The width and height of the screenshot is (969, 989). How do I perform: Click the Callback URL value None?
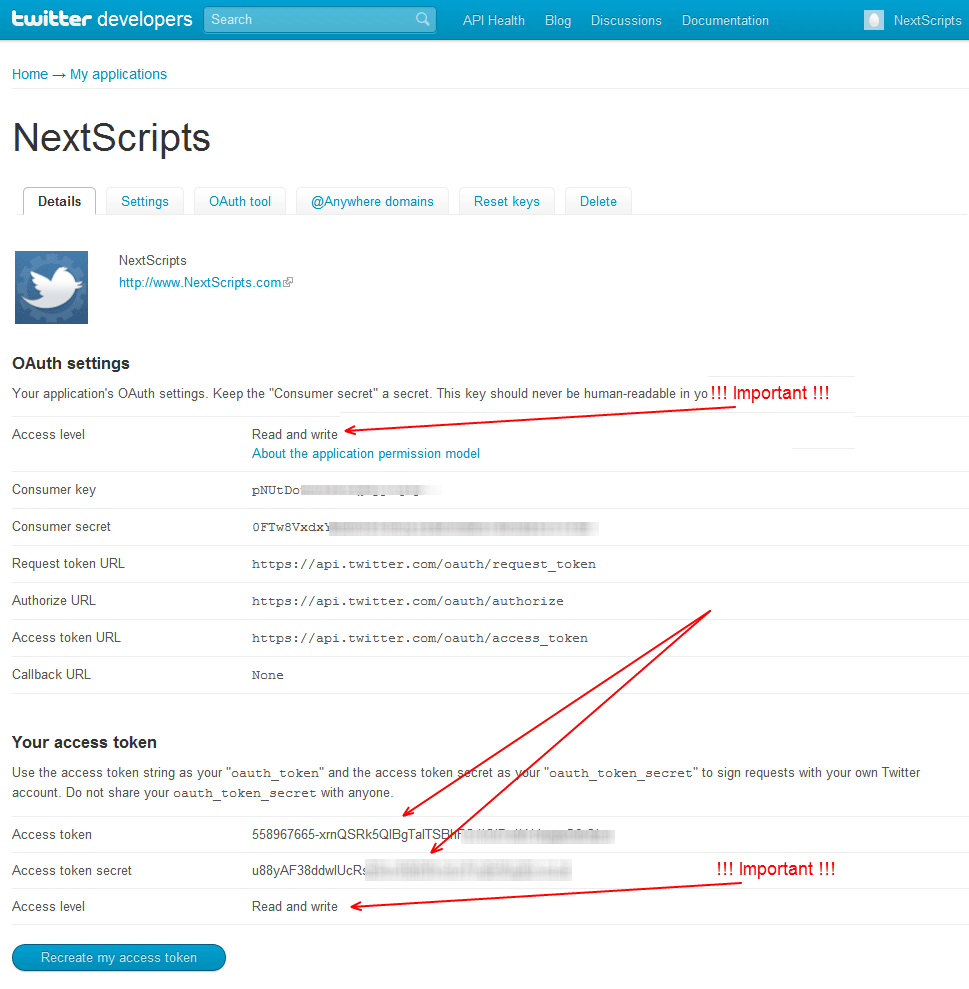(267, 675)
